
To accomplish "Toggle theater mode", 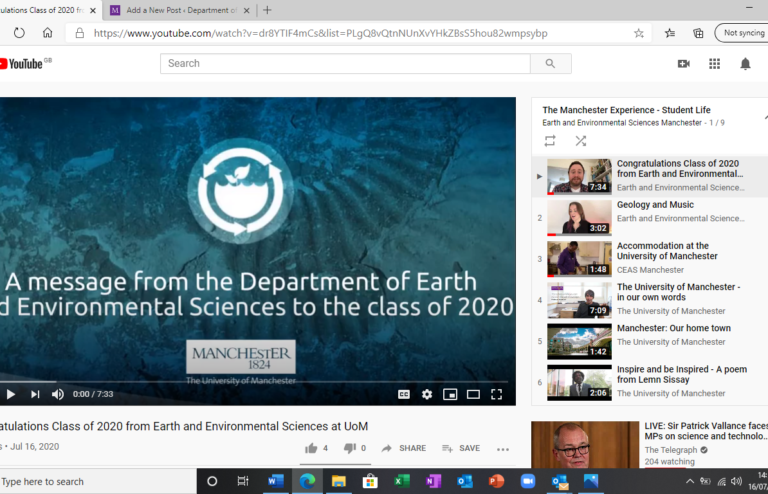I will click(x=473, y=394).
